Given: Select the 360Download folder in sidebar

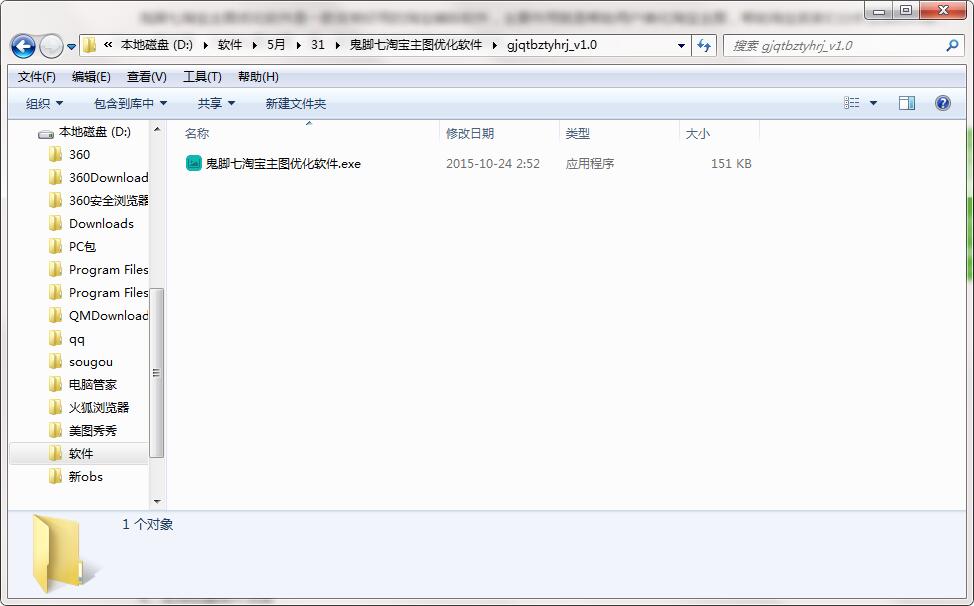Looking at the screenshot, I should click(x=109, y=178).
